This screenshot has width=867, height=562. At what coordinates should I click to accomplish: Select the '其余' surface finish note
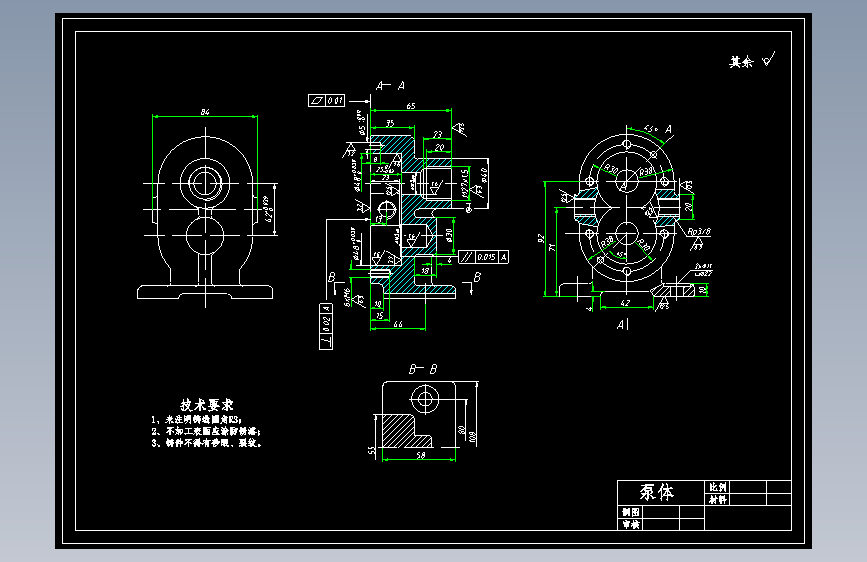click(741, 62)
